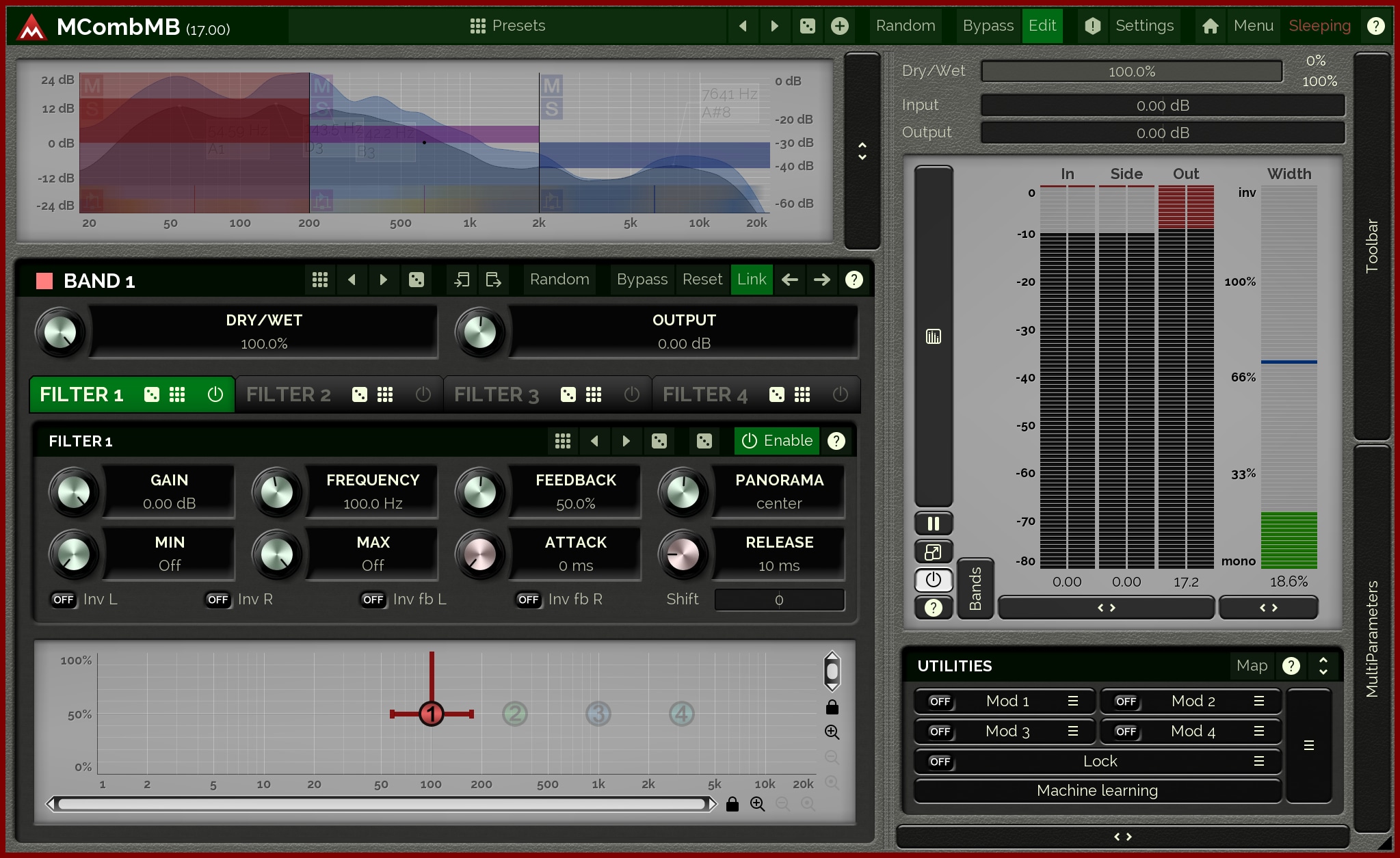This screenshot has width=1400, height=858.
Task: Toggle the Filter 2 power button
Action: point(423,394)
